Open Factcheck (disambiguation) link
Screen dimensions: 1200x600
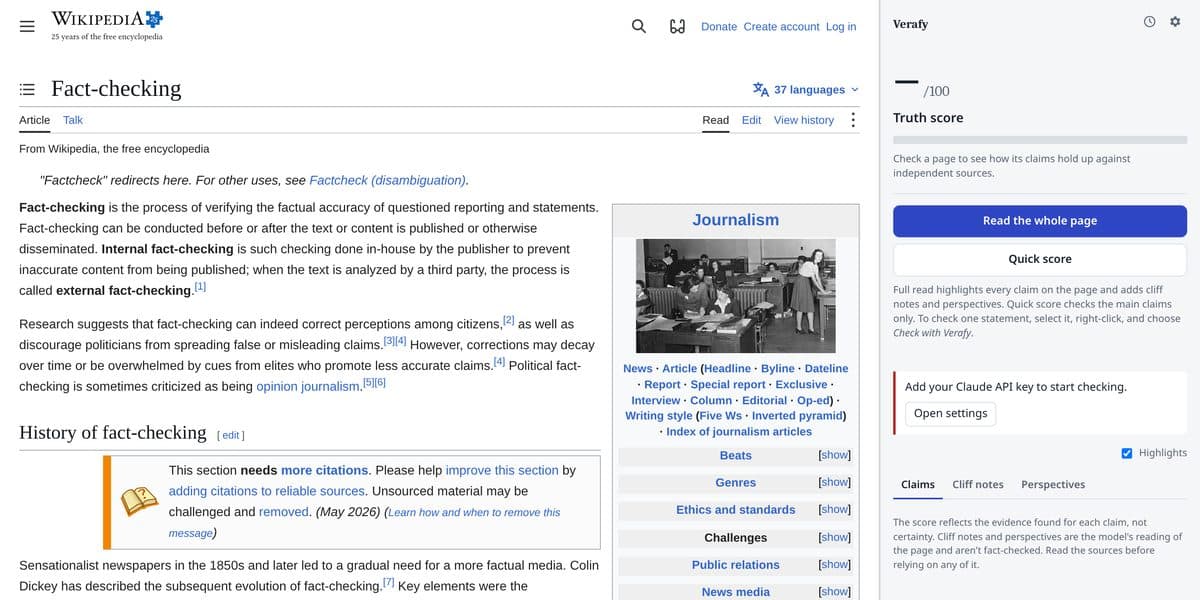(x=387, y=180)
